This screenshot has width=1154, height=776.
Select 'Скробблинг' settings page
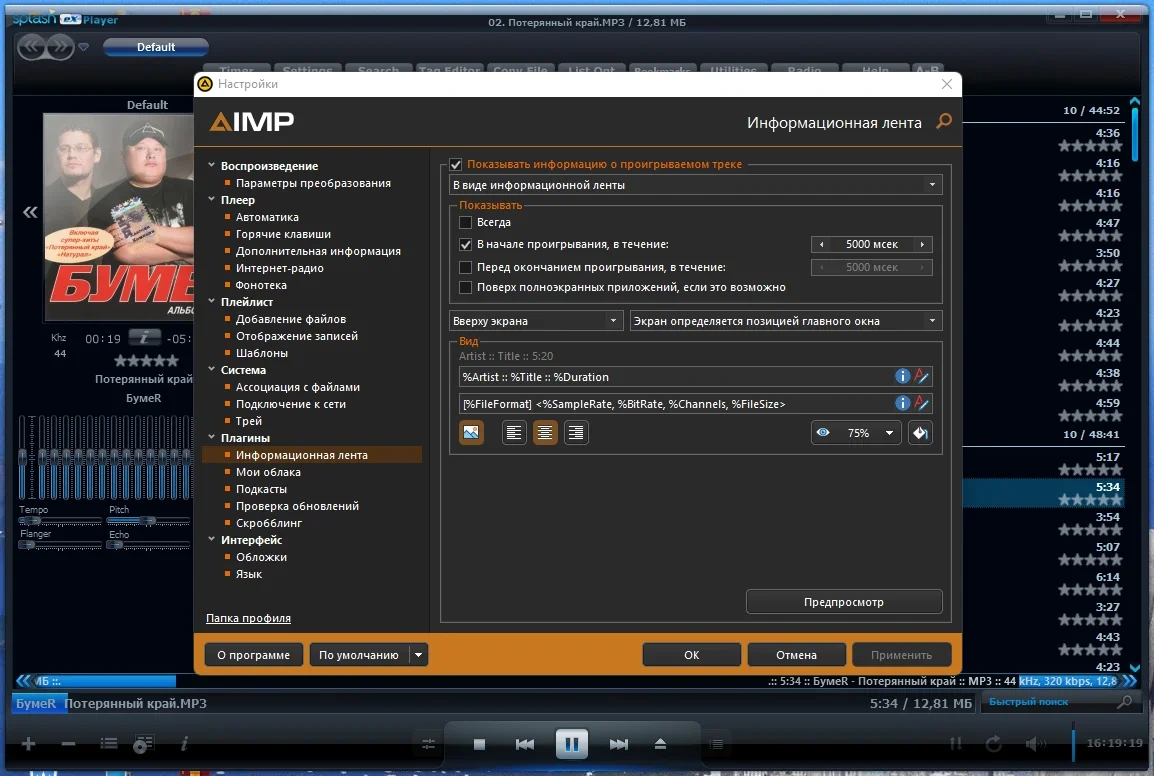(269, 523)
